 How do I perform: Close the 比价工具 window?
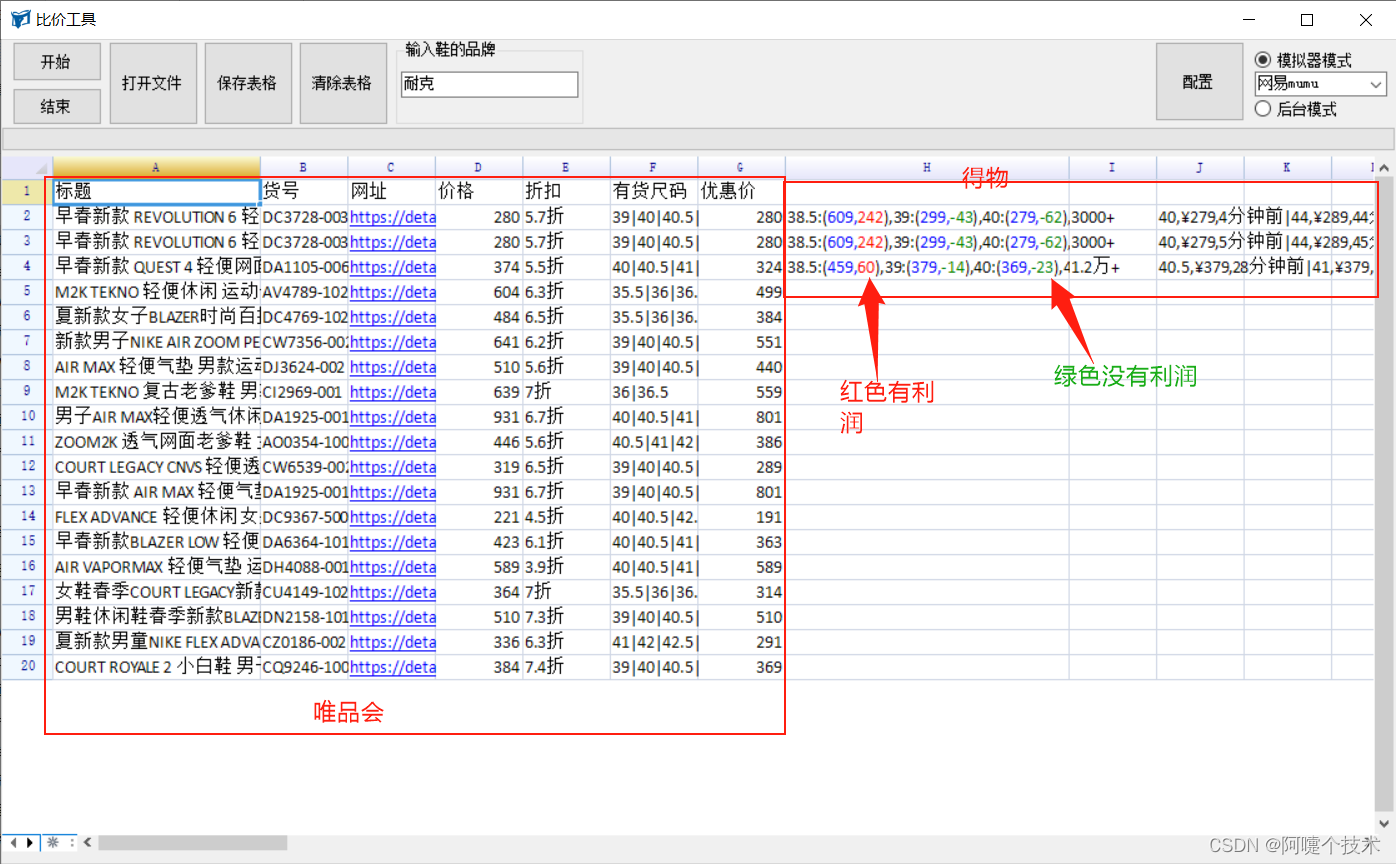(1365, 19)
